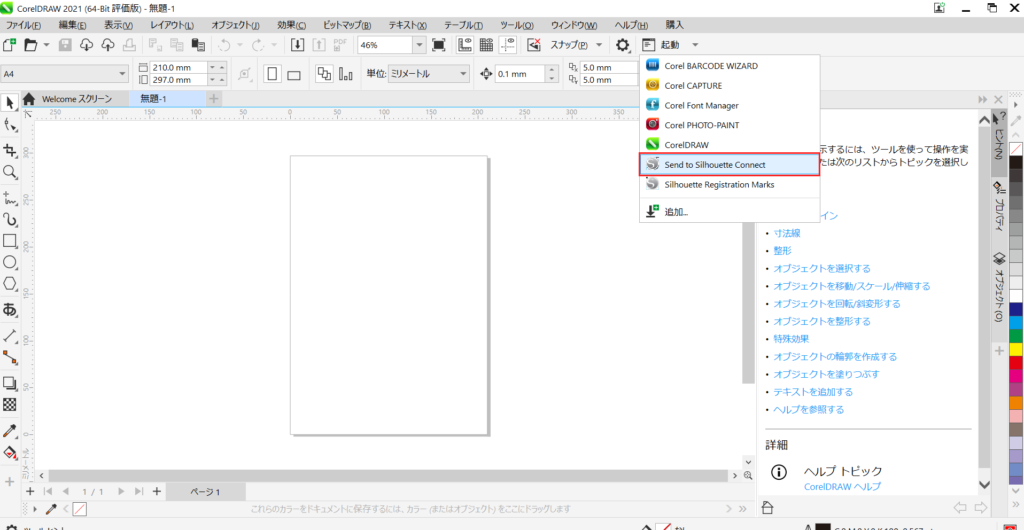Select the Transparency checkerboard tool
This screenshot has height=530, width=1024.
point(10,405)
